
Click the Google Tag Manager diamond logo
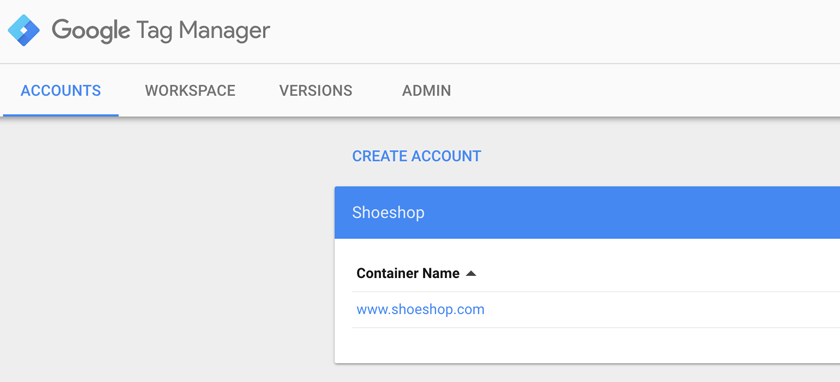[24, 31]
